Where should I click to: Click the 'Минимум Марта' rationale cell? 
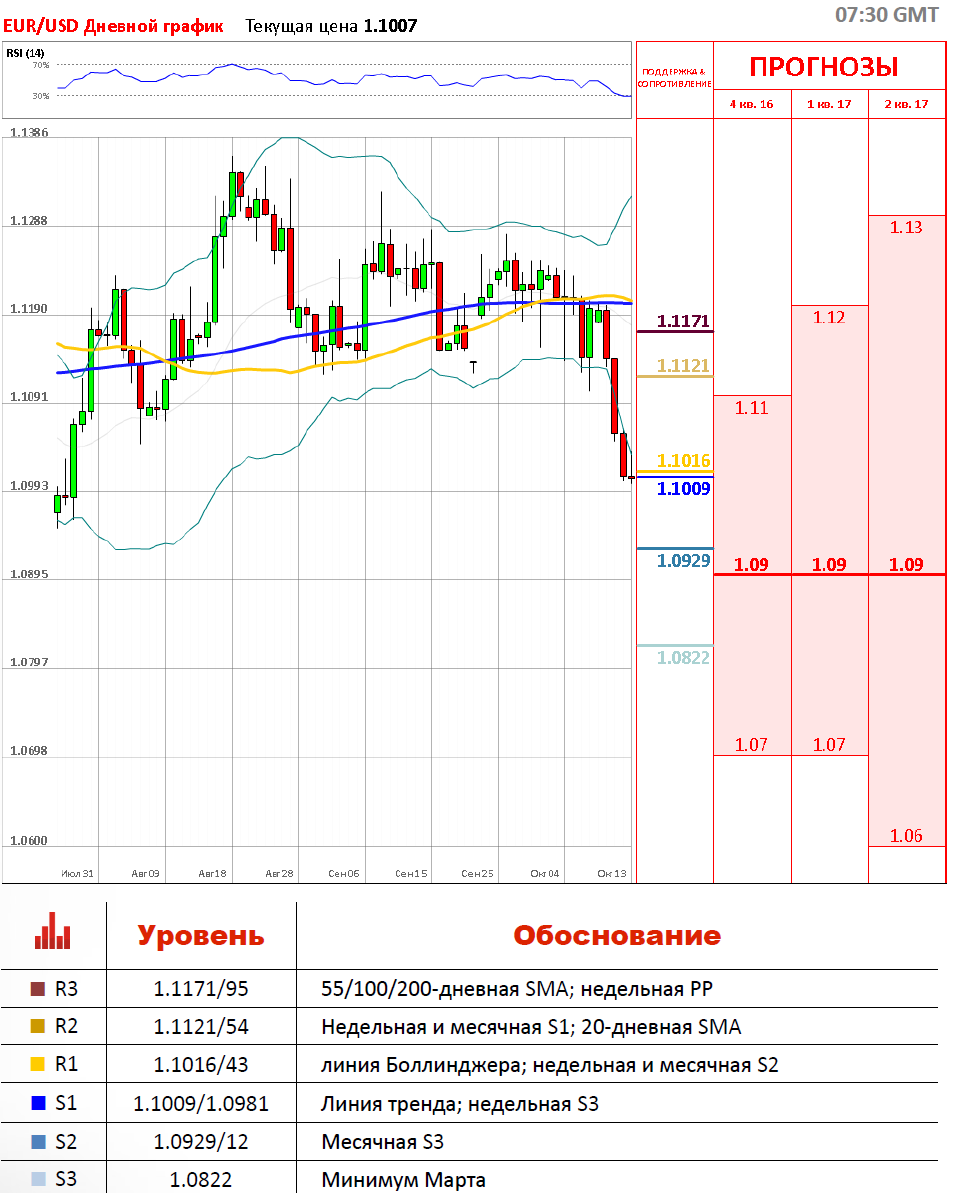click(x=403, y=1180)
